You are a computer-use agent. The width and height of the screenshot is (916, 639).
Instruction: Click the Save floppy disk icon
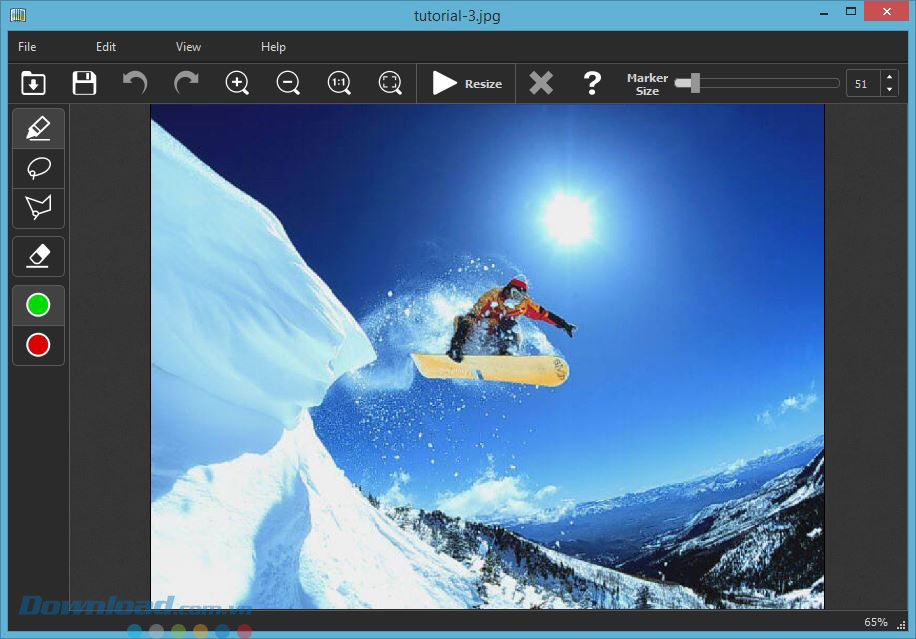coord(85,83)
